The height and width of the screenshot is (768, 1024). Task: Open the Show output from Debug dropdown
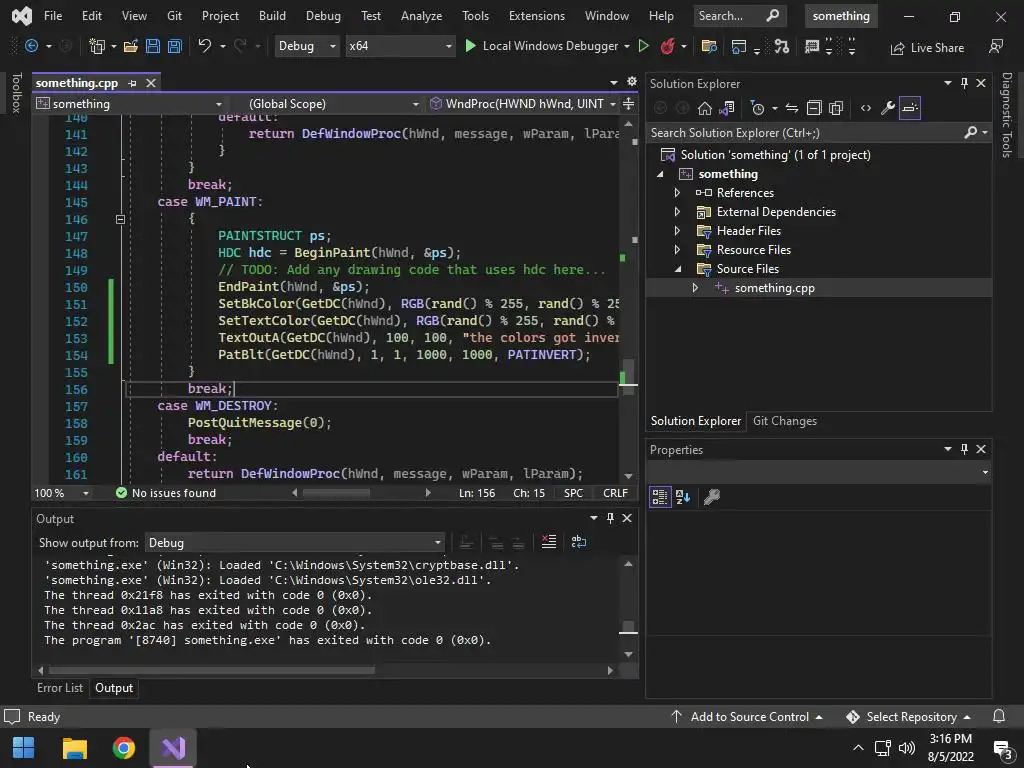[295, 543]
